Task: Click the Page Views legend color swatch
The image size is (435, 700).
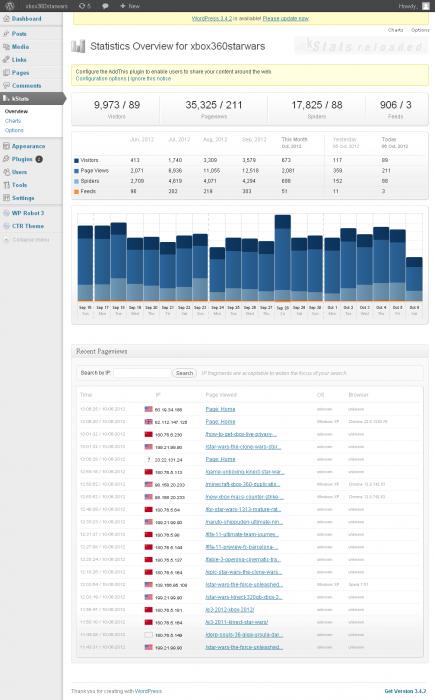Action: point(76,171)
